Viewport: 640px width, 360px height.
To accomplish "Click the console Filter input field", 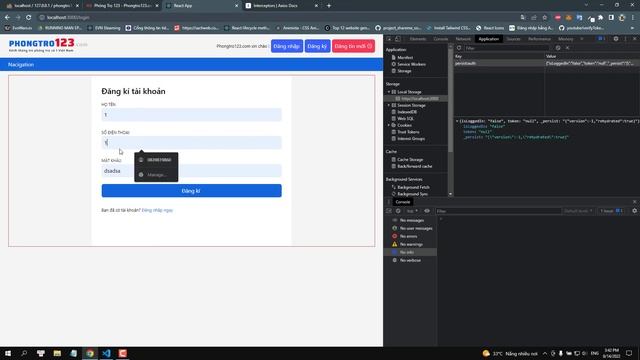I will [498, 211].
